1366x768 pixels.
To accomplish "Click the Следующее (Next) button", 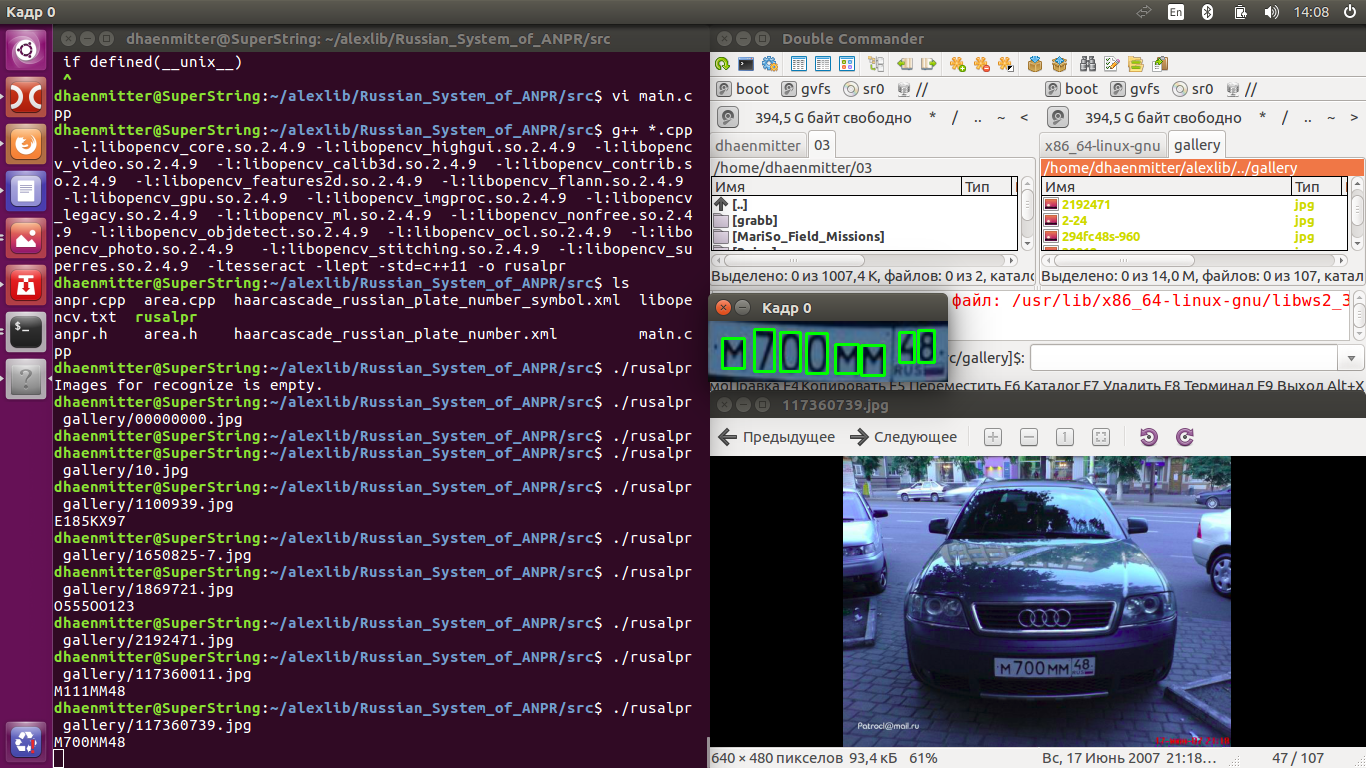I will click(x=904, y=437).
